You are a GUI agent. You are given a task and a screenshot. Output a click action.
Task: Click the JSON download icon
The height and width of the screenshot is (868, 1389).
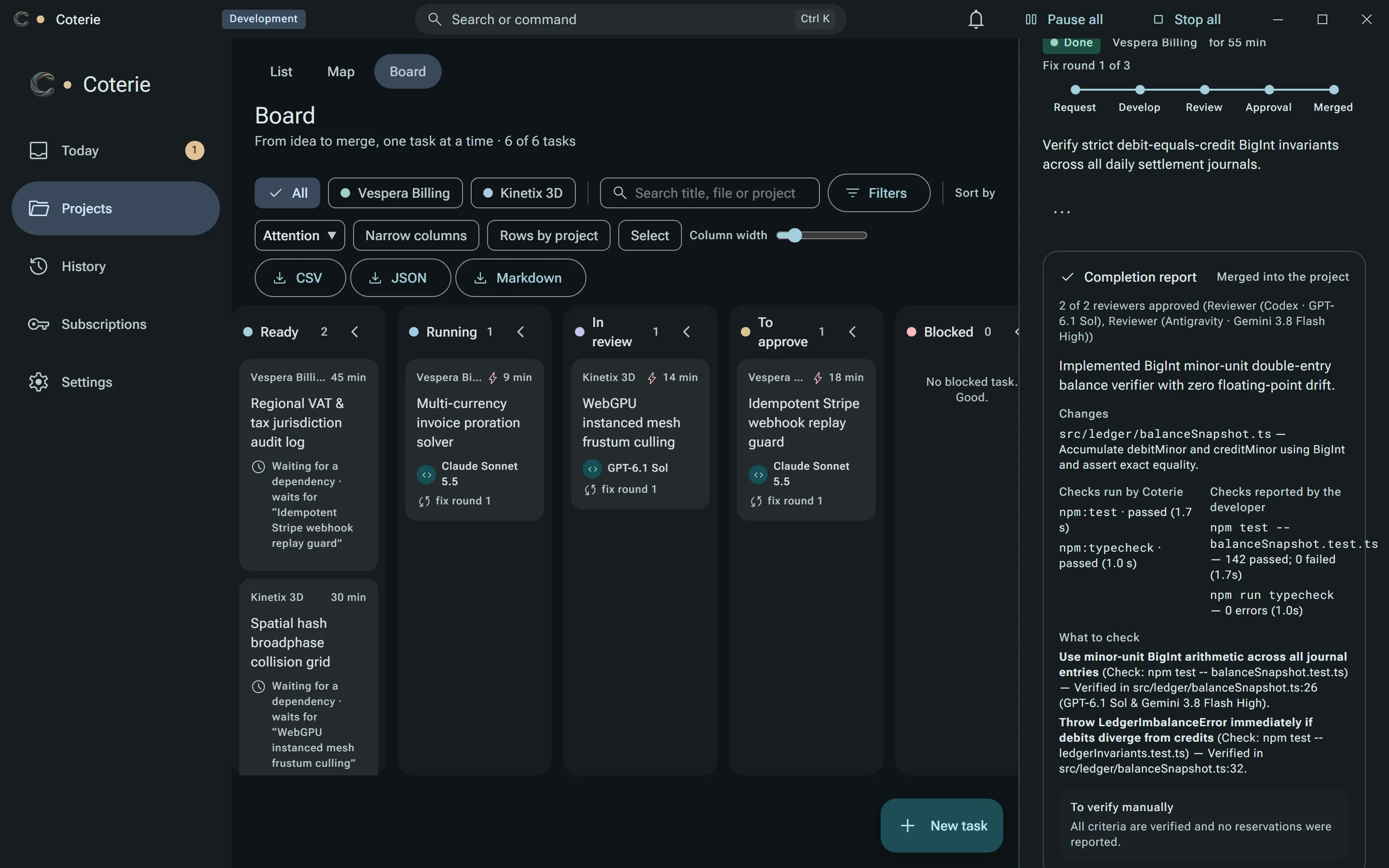(x=375, y=278)
